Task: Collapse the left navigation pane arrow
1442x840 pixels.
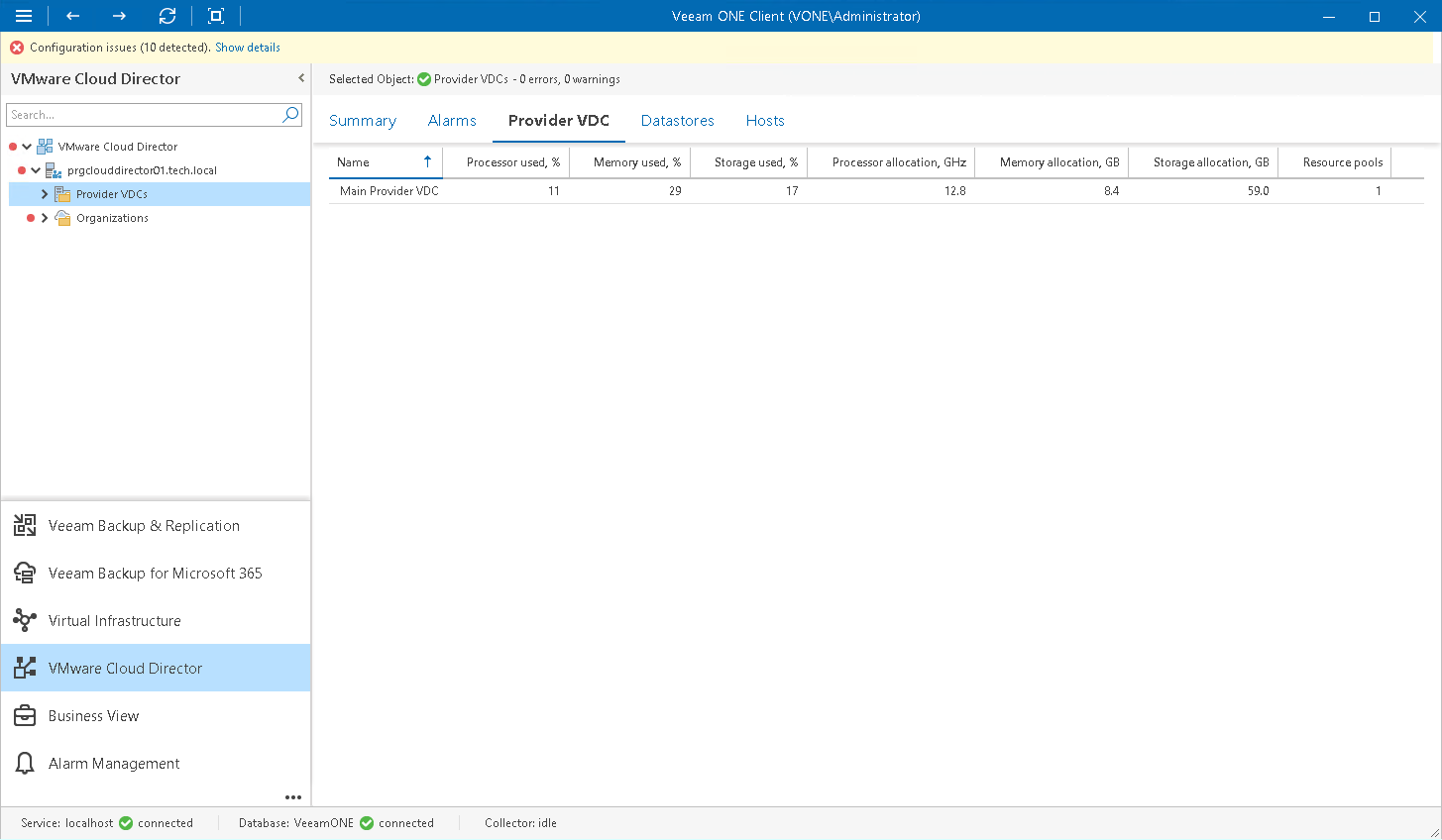Action: coord(301,78)
